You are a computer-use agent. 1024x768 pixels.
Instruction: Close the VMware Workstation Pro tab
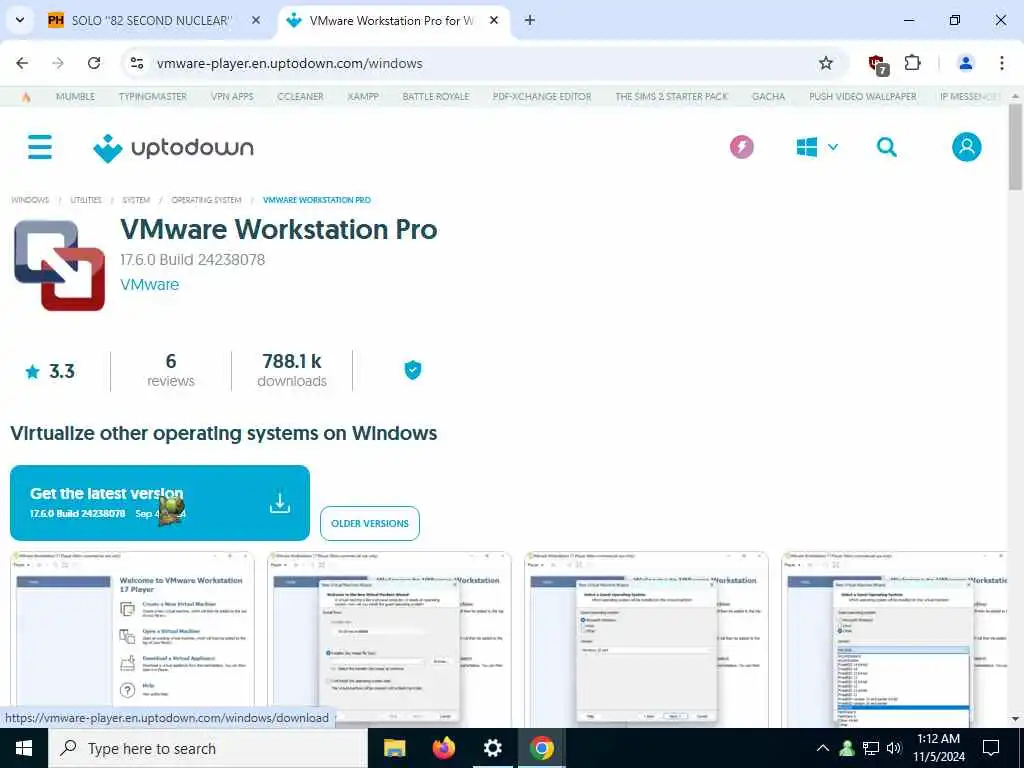(494, 20)
